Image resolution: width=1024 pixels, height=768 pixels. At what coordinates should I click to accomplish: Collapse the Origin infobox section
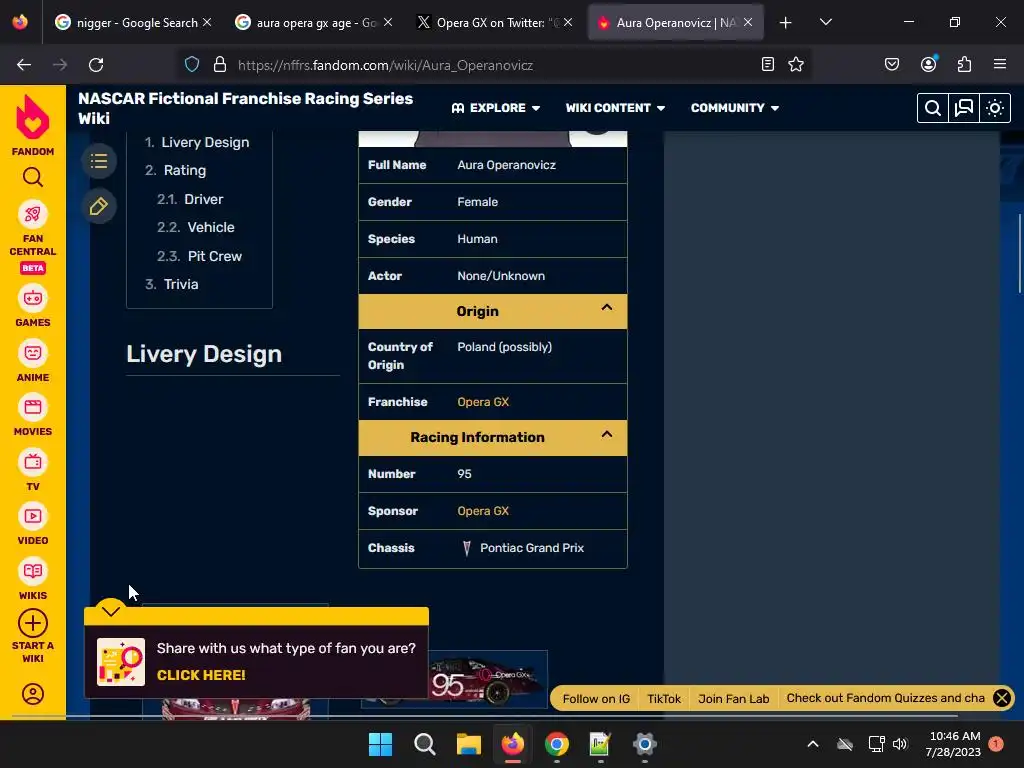coord(607,308)
